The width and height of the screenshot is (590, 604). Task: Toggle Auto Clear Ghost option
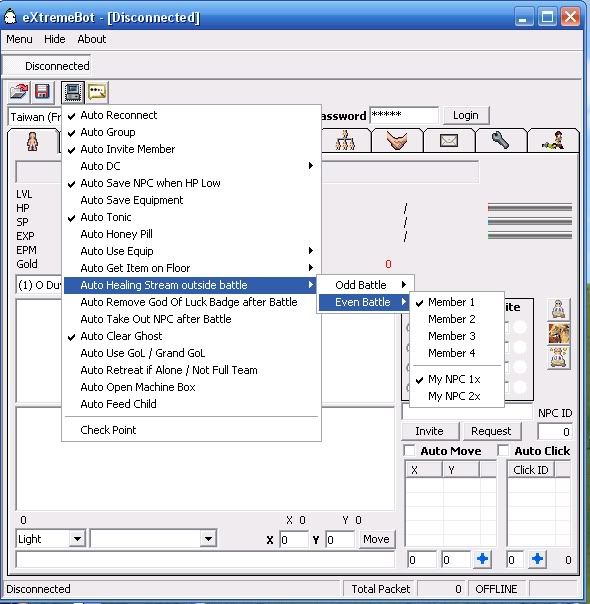click(191, 336)
